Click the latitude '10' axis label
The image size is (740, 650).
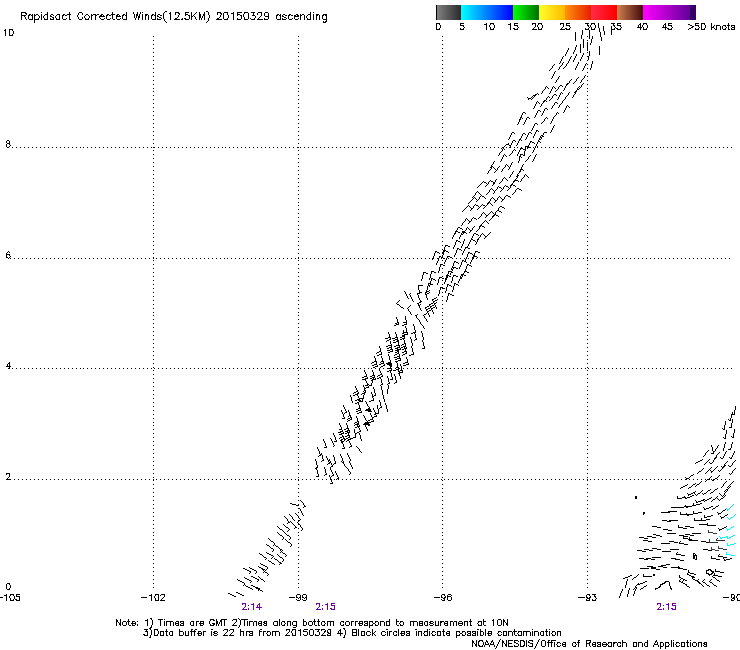tap(8, 33)
